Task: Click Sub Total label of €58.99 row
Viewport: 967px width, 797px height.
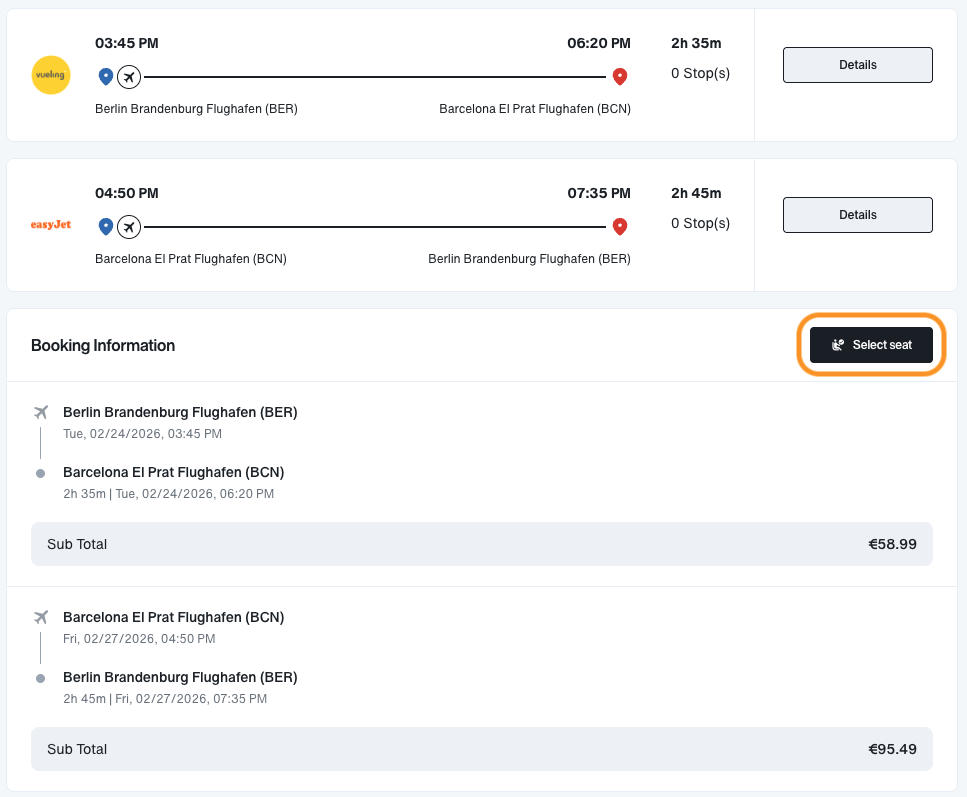Action: click(x=77, y=544)
